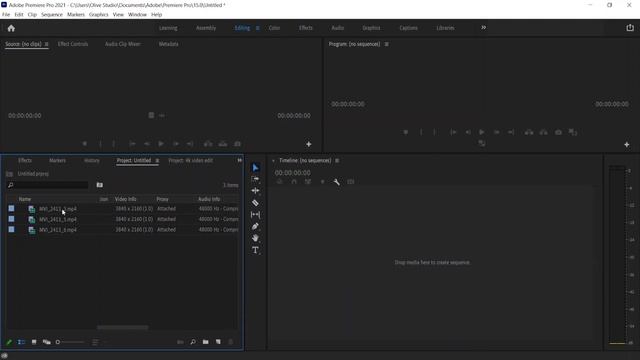The height and width of the screenshot is (360, 640).
Task: Select the Hand tool
Action: click(256, 238)
